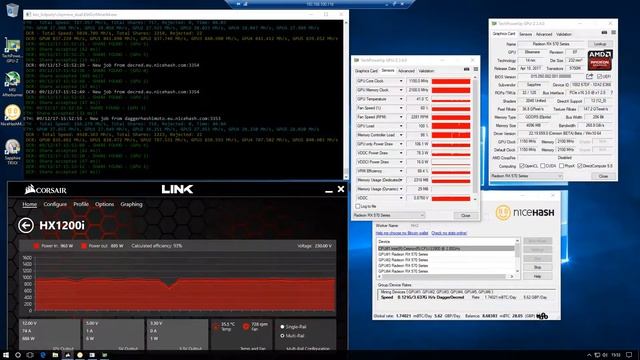Image resolution: width=640 pixels, height=360 pixels.
Task: Open Configure tab in Corsair Link
Action: (55, 204)
